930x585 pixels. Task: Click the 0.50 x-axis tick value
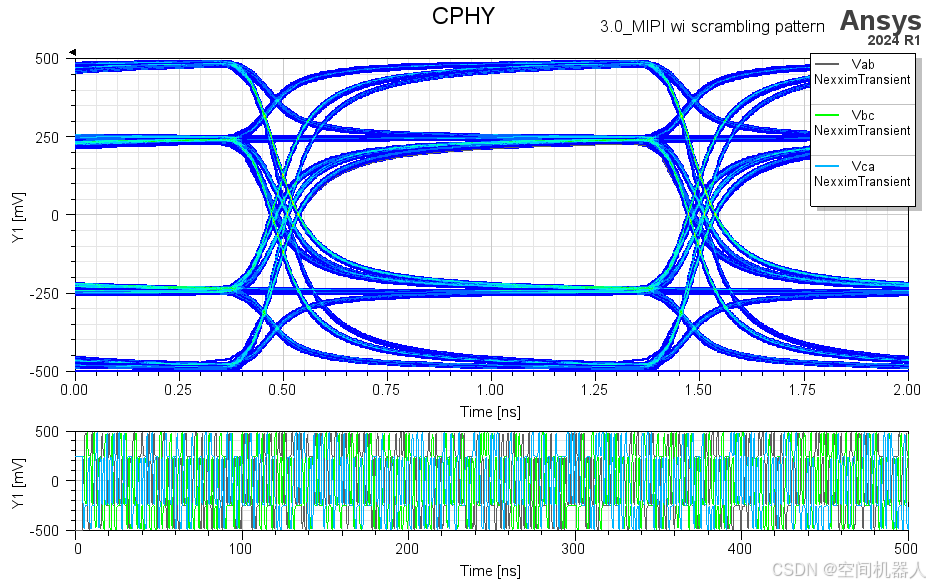pos(282,390)
